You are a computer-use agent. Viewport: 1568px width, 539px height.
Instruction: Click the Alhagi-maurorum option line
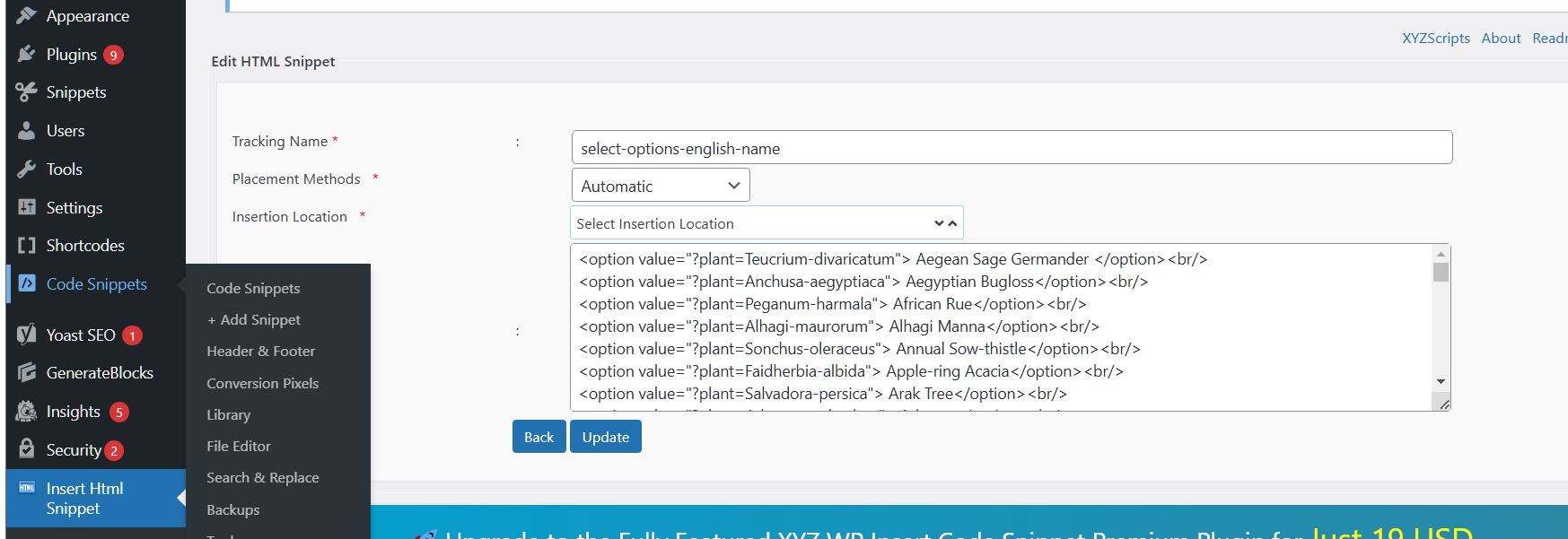coord(839,326)
